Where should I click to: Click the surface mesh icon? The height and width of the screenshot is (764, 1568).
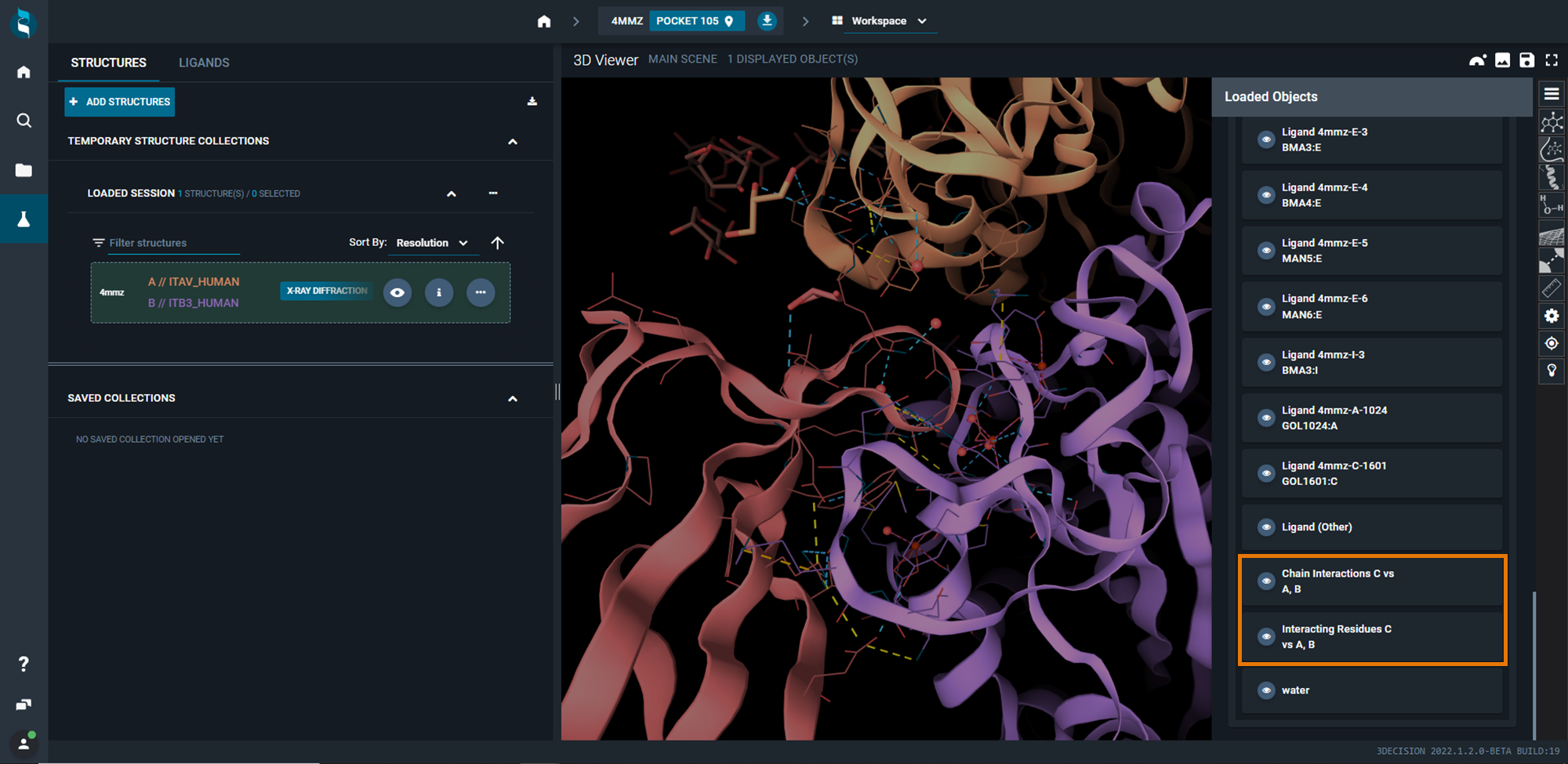pyautogui.click(x=1551, y=234)
